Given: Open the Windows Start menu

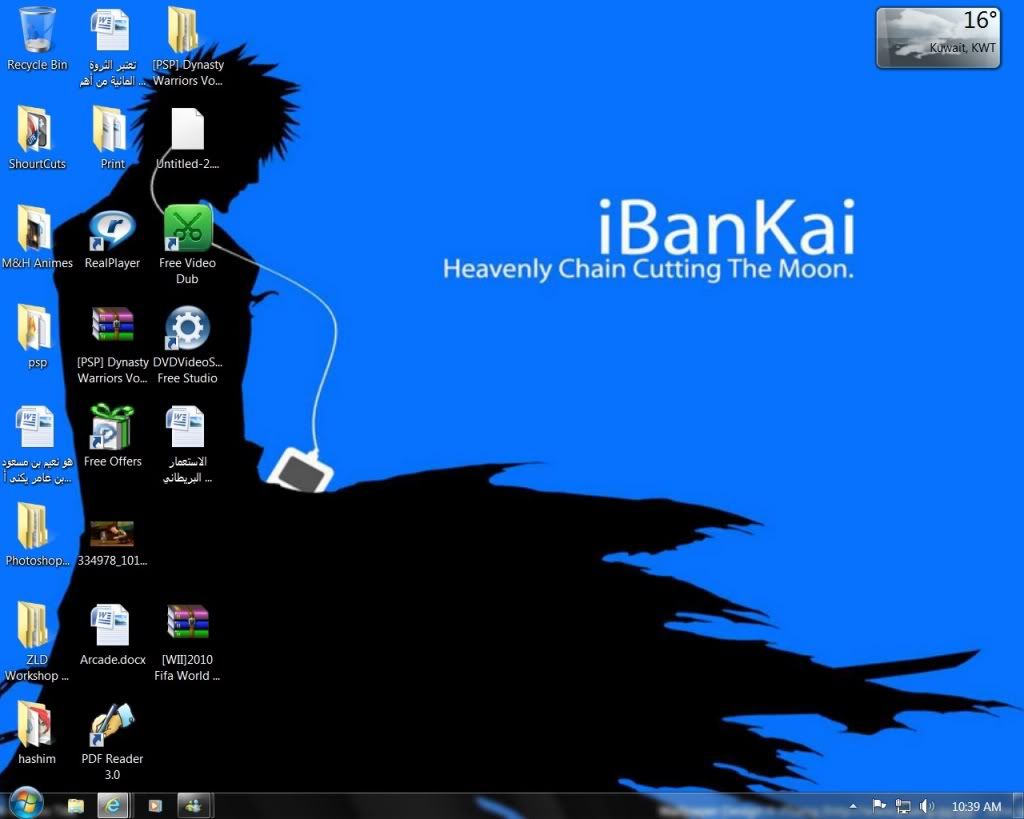Looking at the screenshot, I should [x=25, y=804].
